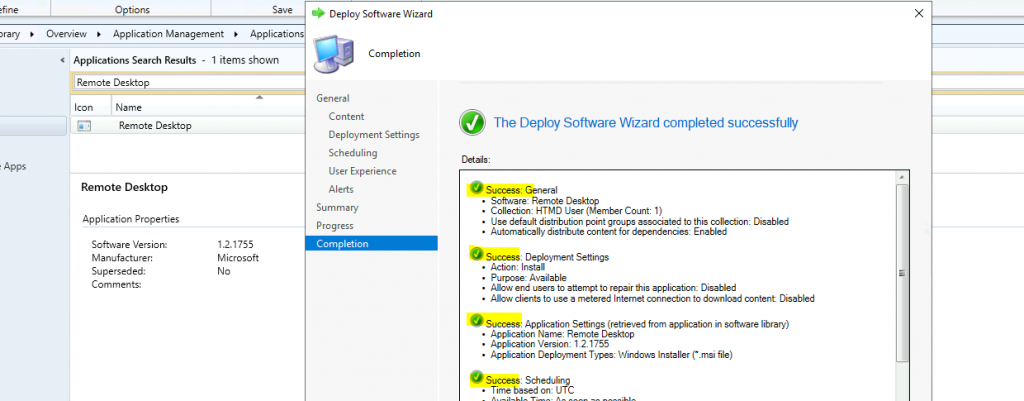Select Scheduling step in wizard sidebar
1024x401 pixels.
tap(353, 153)
